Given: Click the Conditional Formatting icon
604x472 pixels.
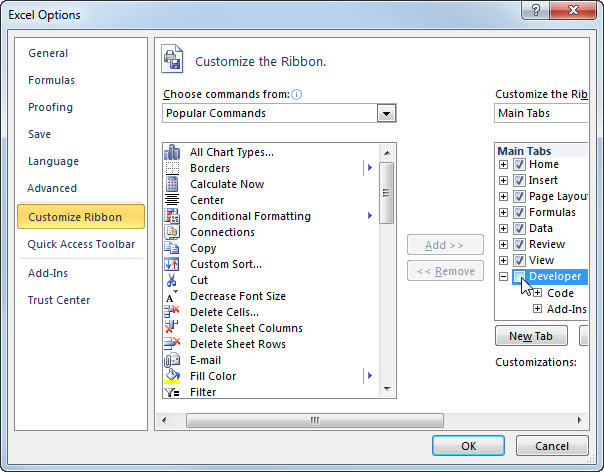Looking at the screenshot, I should click(172, 216).
